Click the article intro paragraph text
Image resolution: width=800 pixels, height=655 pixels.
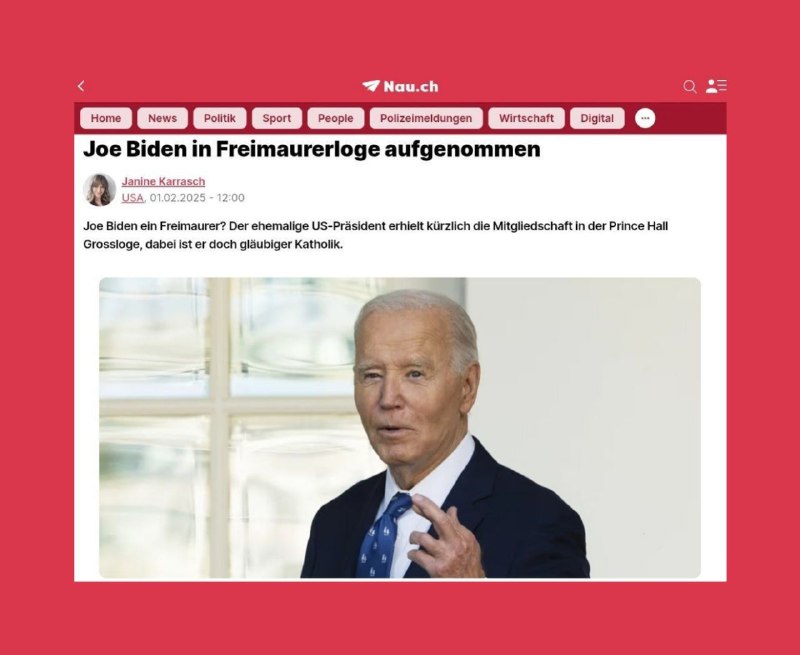pos(376,235)
